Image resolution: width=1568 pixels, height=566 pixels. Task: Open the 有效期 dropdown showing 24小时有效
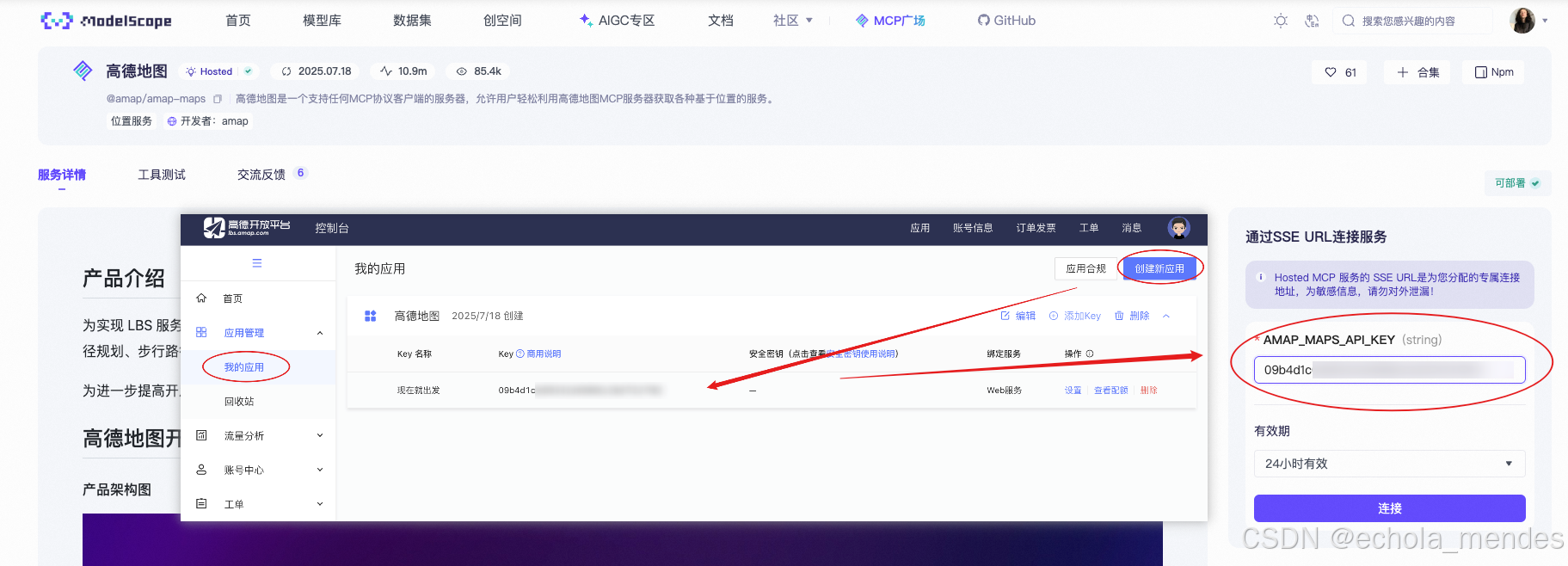1389,464
